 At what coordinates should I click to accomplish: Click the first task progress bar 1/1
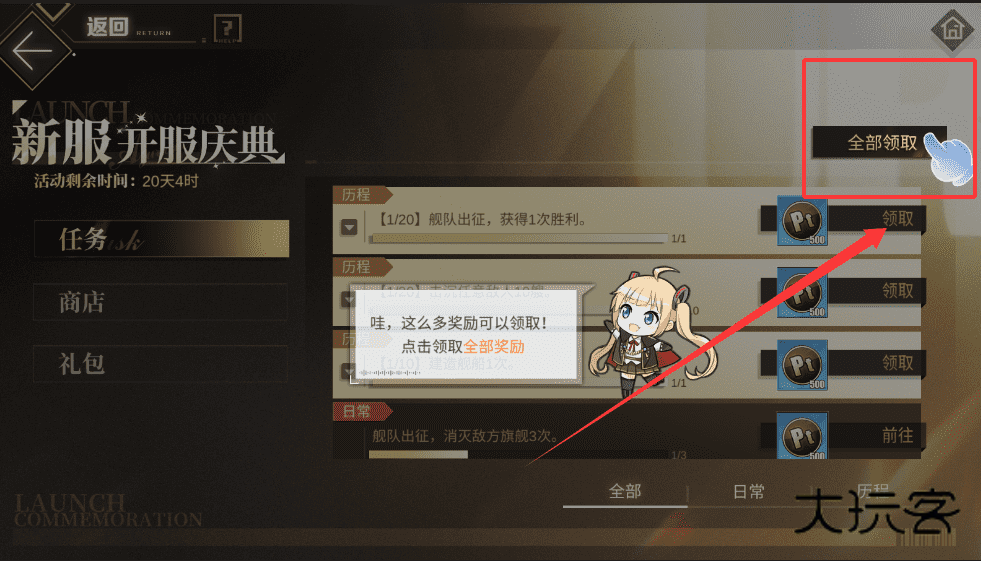click(519, 238)
